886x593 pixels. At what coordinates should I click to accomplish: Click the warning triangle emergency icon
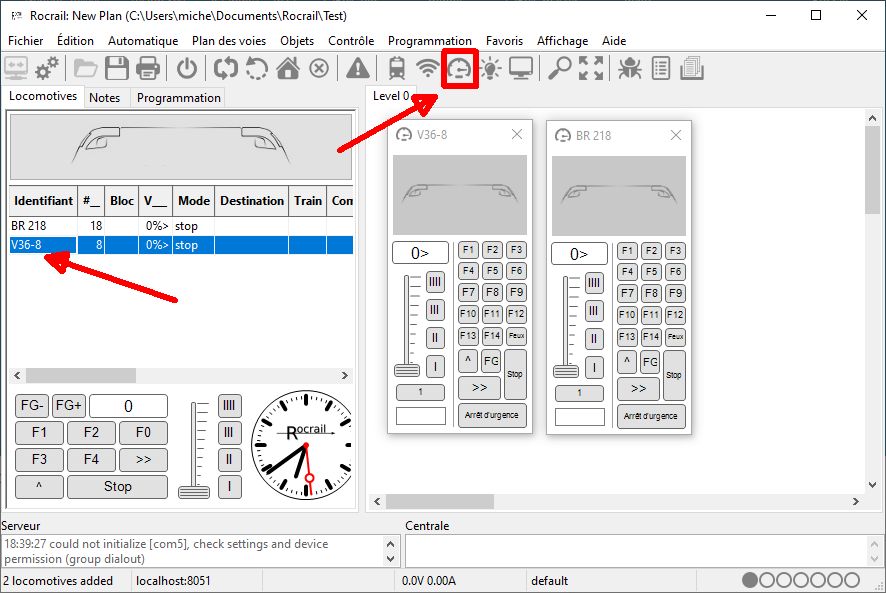pos(358,68)
